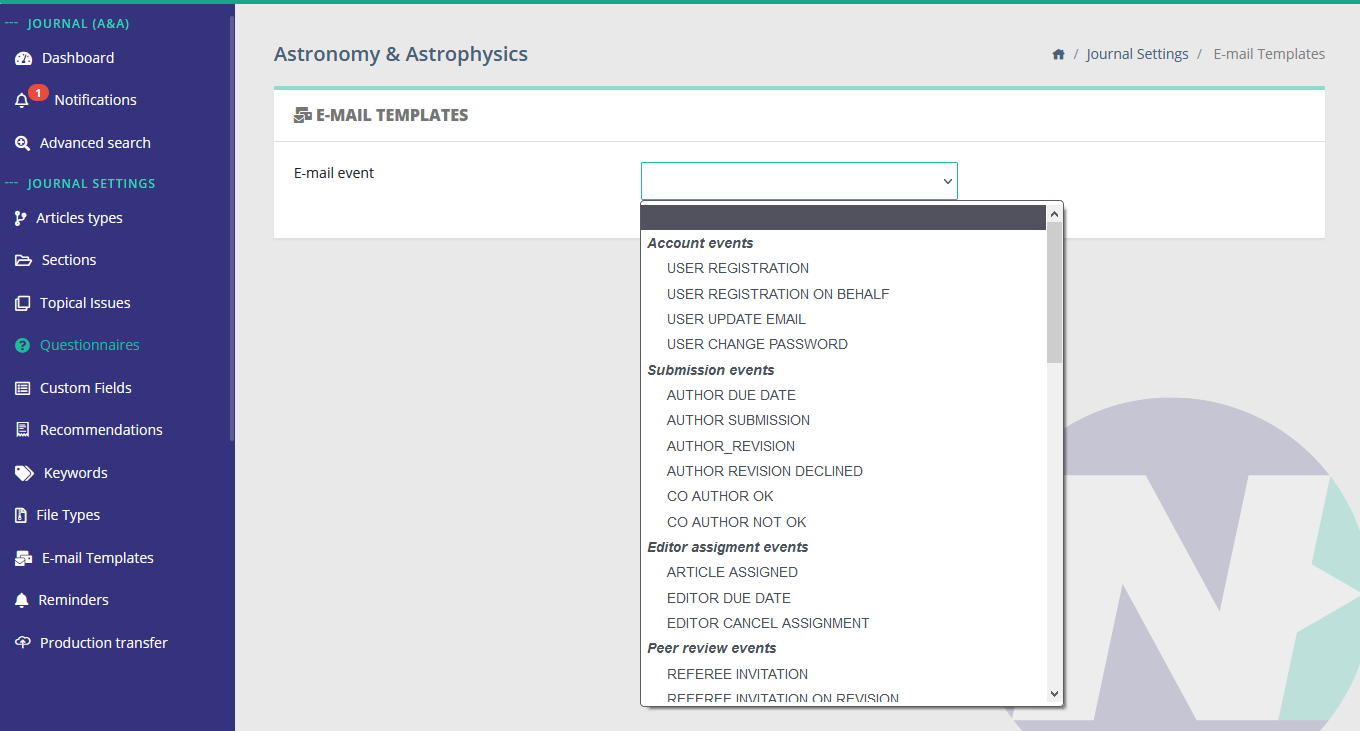Click the Advanced search magnifier icon
Screen dimensions: 1360x731
pos(22,143)
